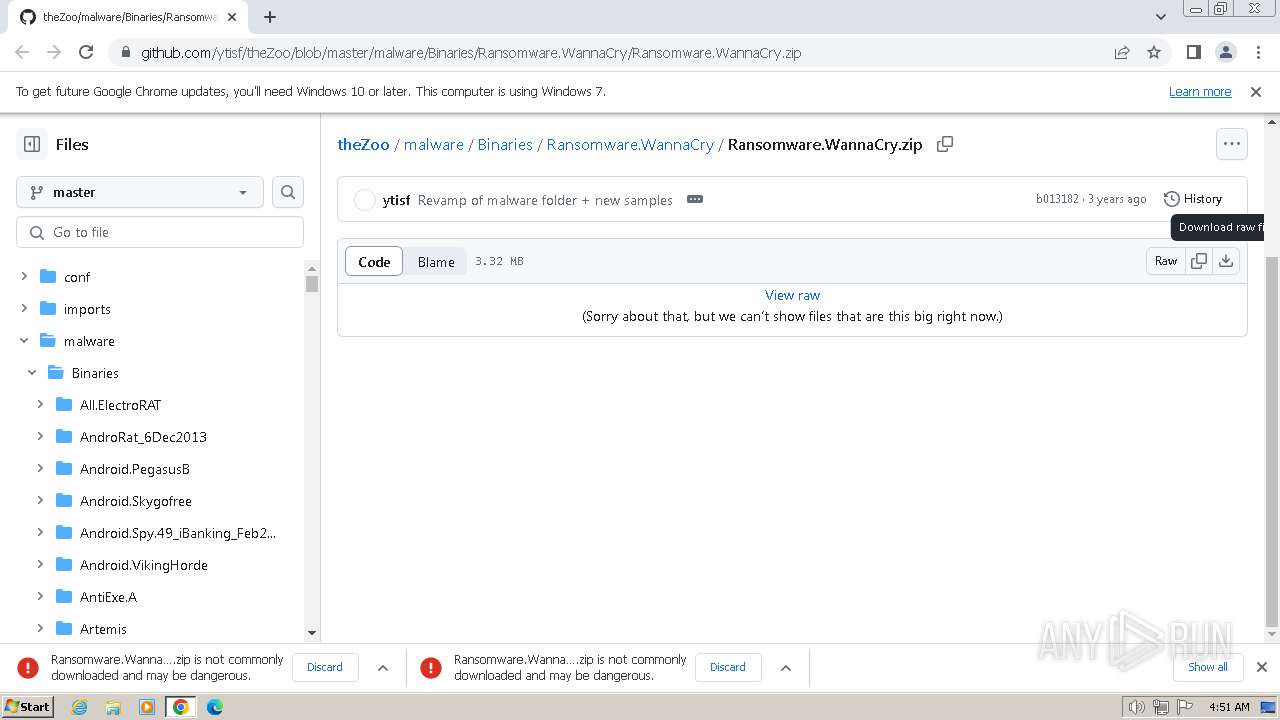
Task: Open commit hash b013182
Action: [1057, 199]
